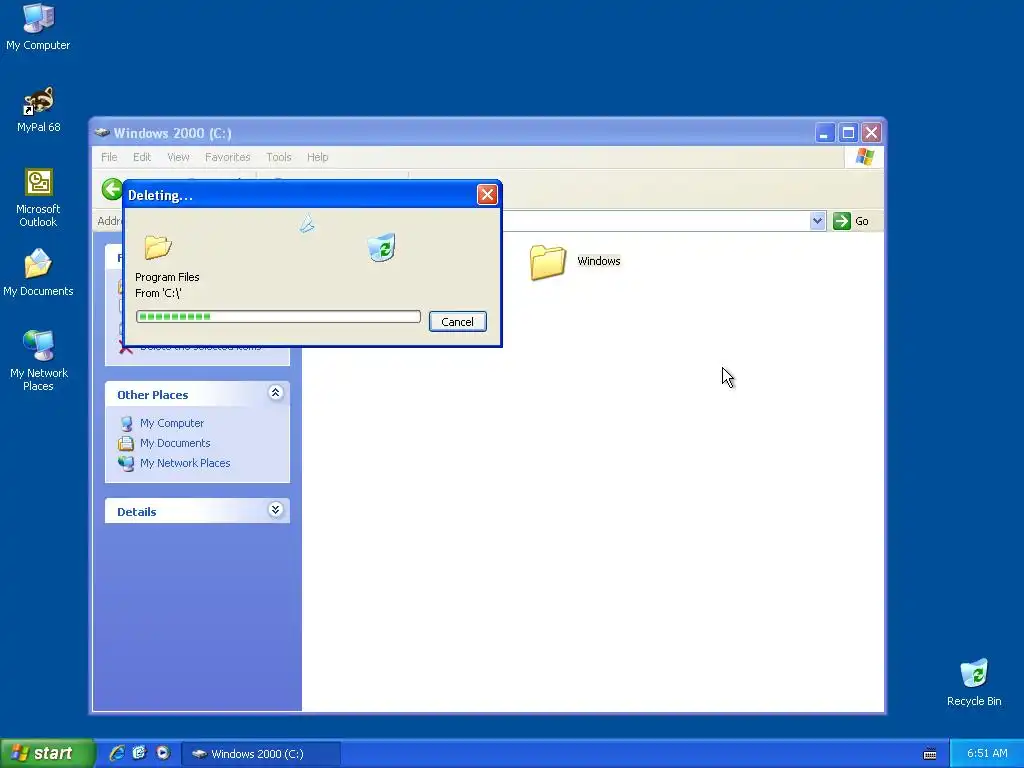Select the Windows folder in Explorer

click(x=575, y=262)
